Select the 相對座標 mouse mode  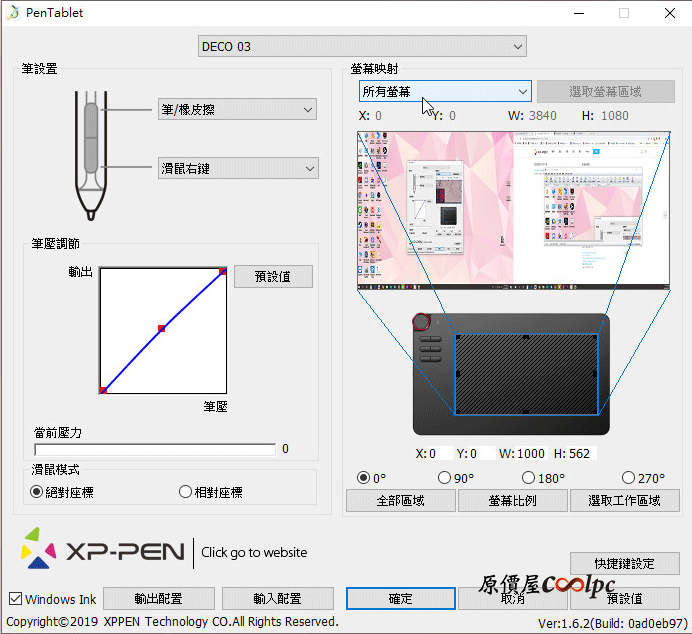pos(211,492)
